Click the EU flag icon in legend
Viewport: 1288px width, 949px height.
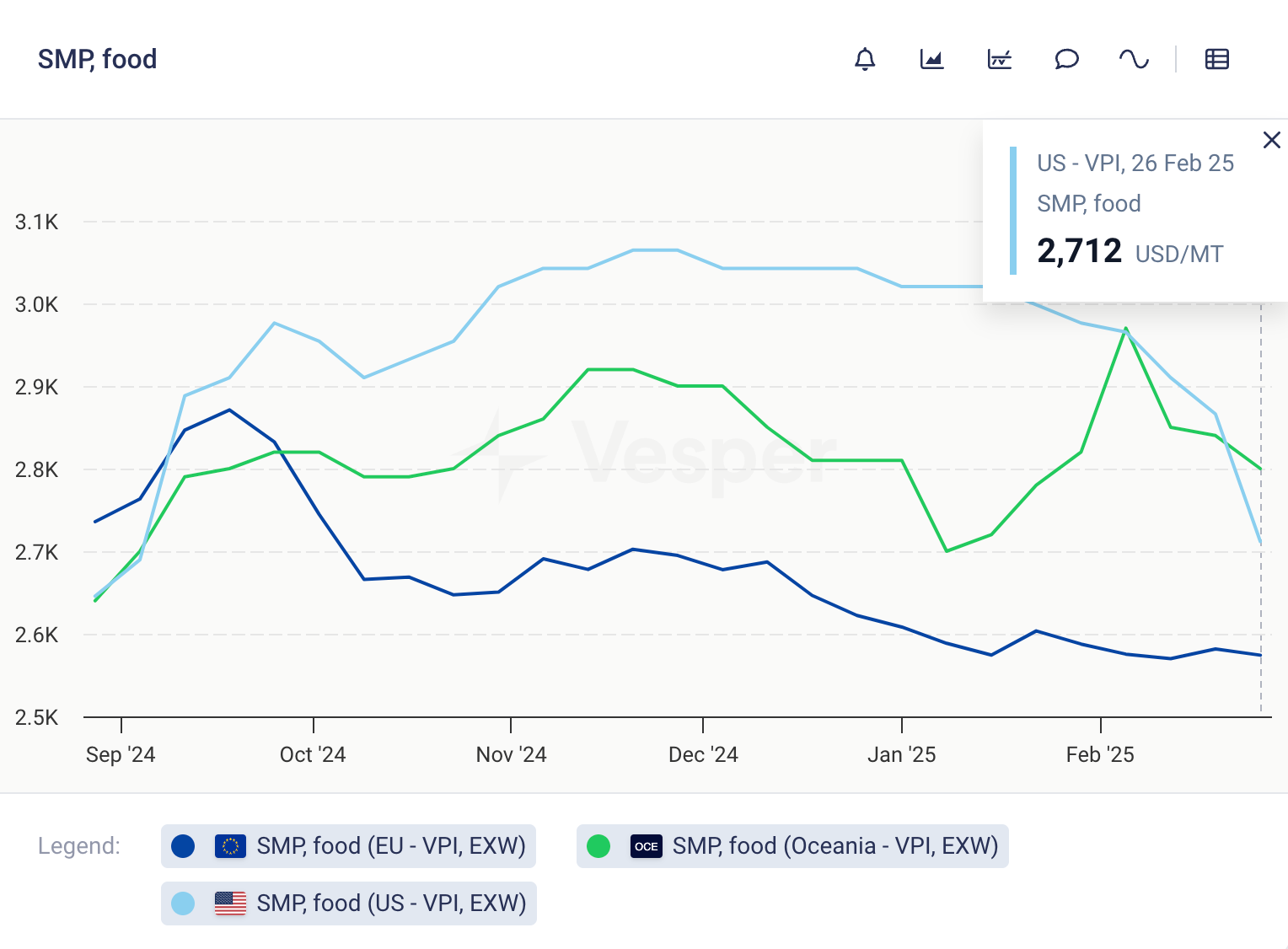click(230, 846)
